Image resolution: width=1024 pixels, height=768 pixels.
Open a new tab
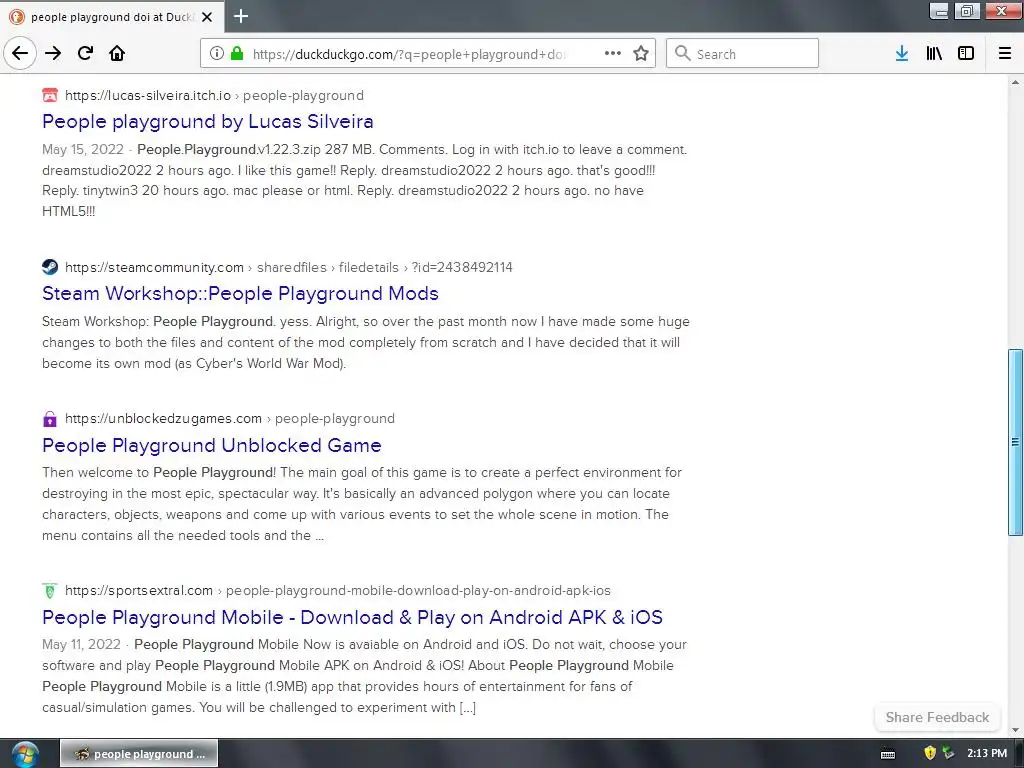click(x=241, y=16)
